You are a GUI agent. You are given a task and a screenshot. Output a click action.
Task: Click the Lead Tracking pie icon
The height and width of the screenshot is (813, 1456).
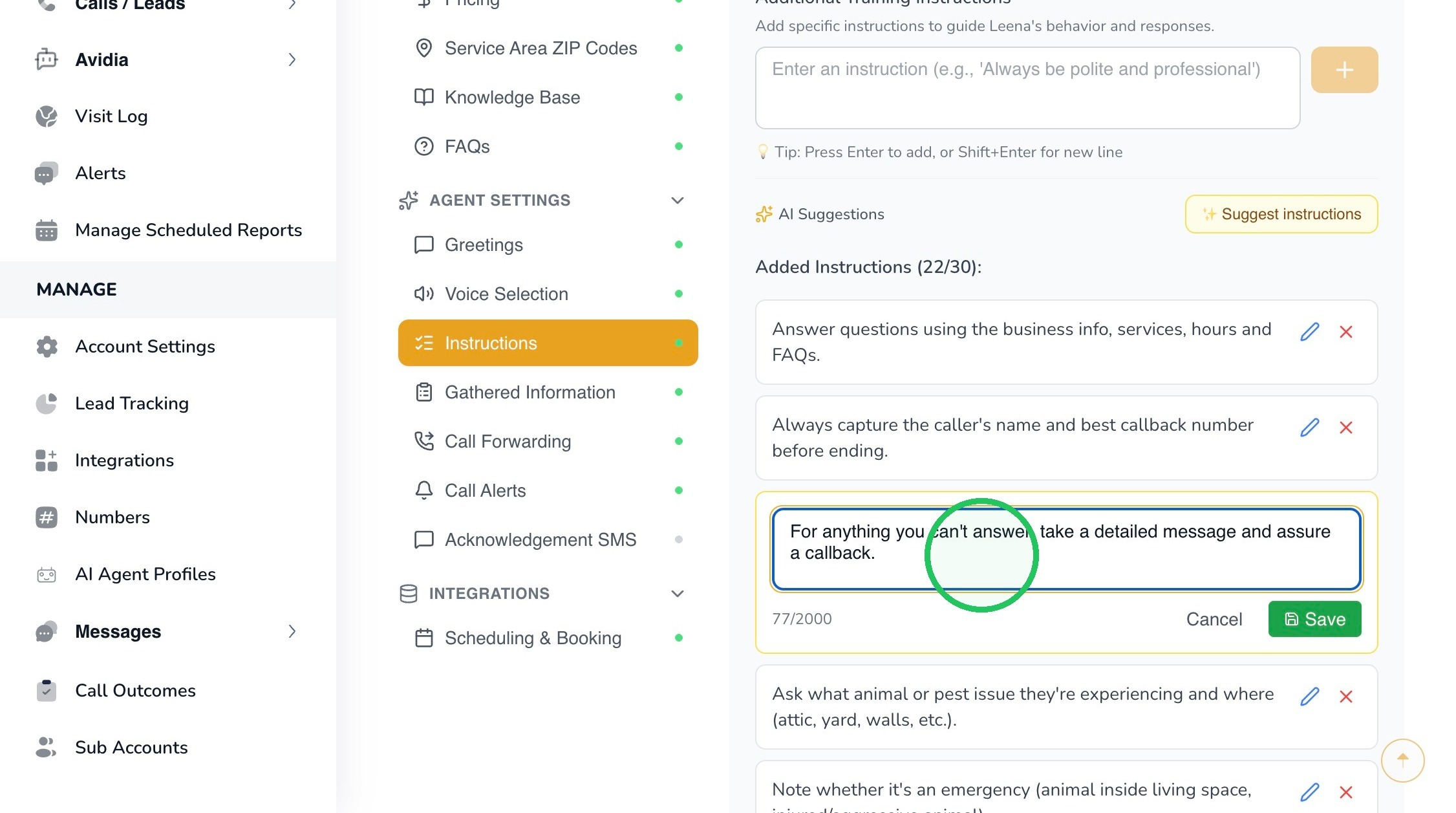[47, 404]
